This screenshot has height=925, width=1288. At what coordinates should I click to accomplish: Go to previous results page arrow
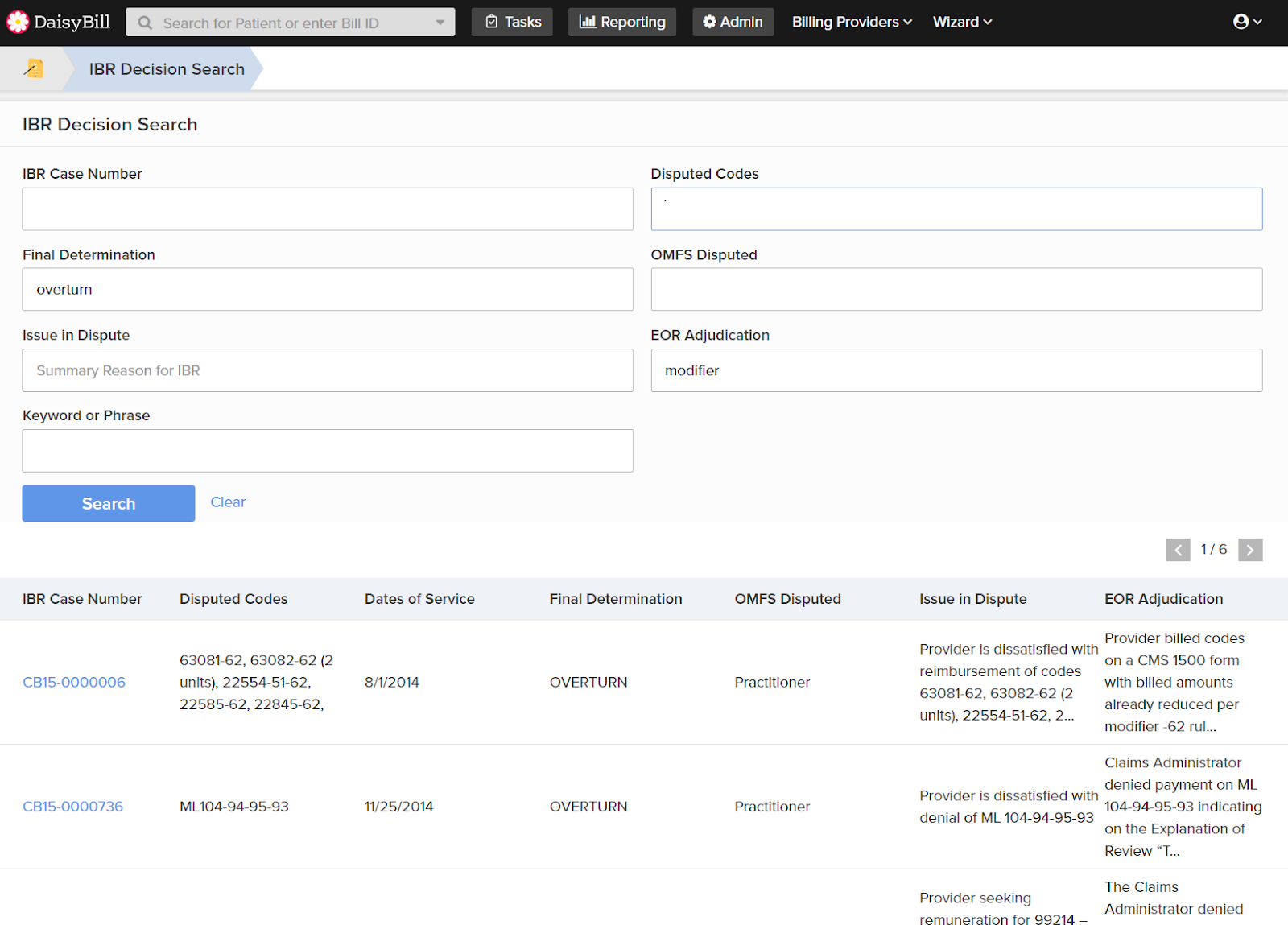(1178, 550)
